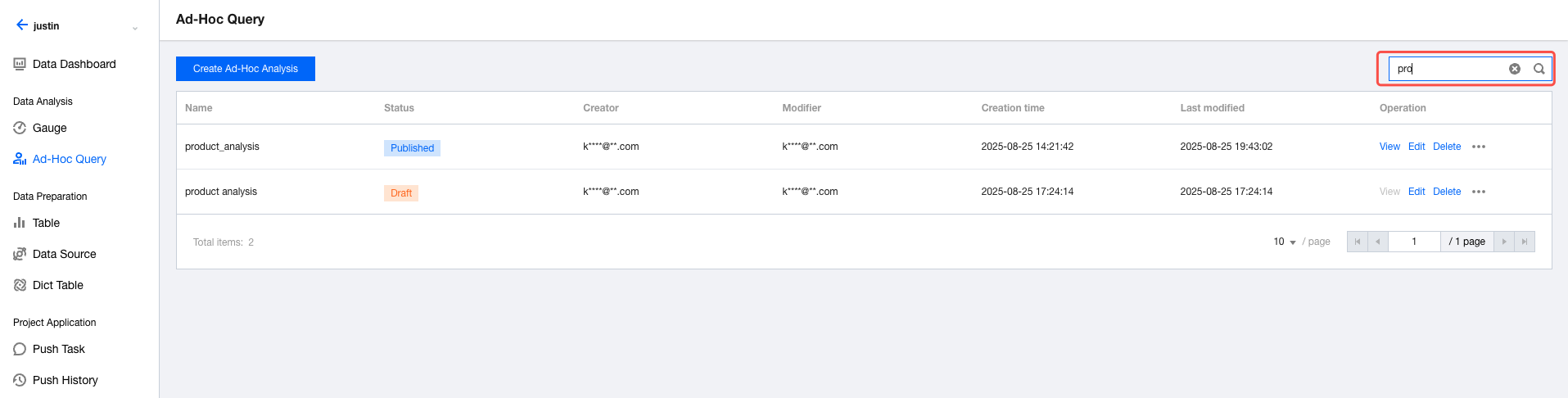This screenshot has width=1568, height=398.
Task: Delete the Published product_analysis query
Action: pyautogui.click(x=1447, y=147)
